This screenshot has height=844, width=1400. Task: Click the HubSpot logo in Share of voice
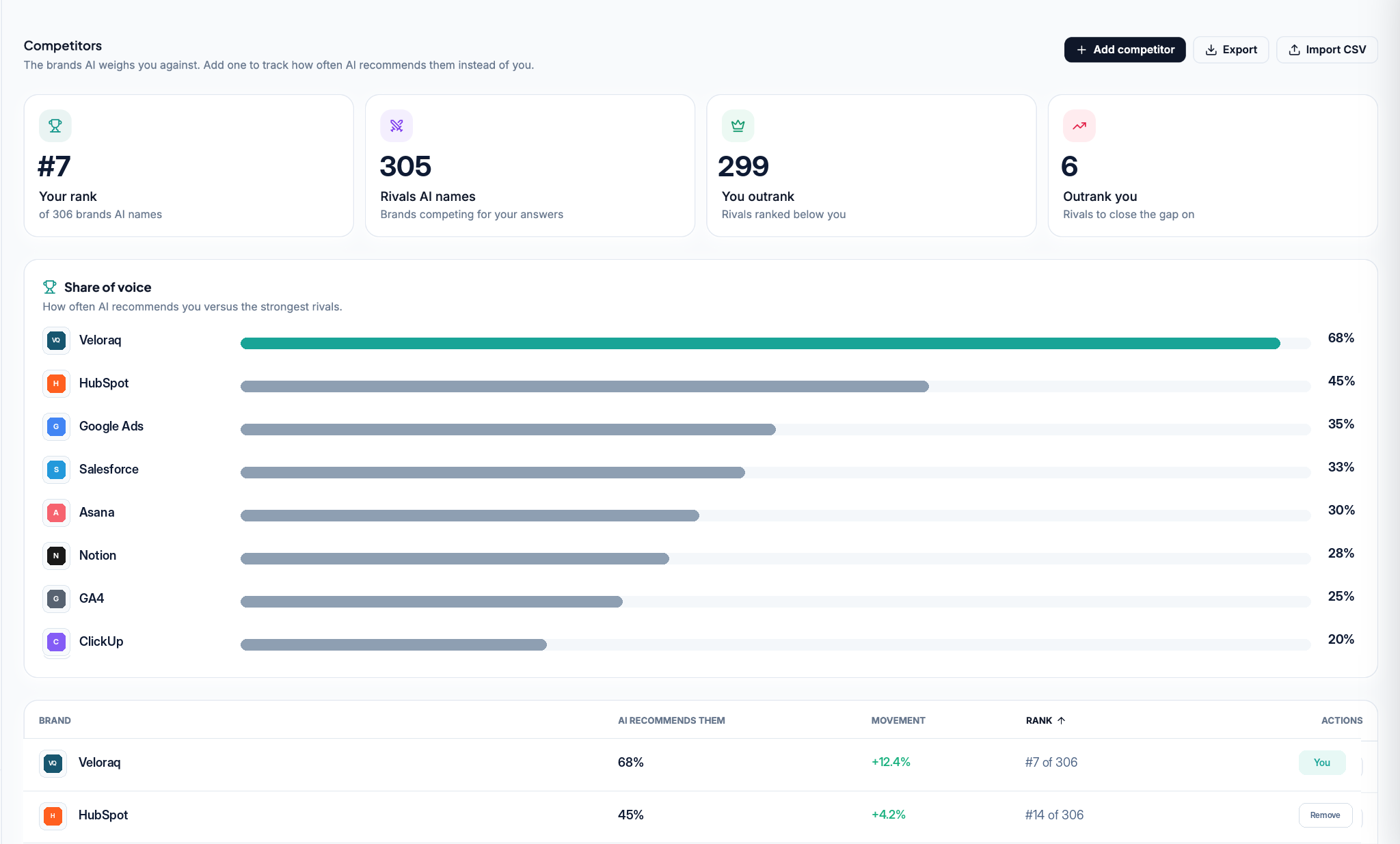point(56,383)
